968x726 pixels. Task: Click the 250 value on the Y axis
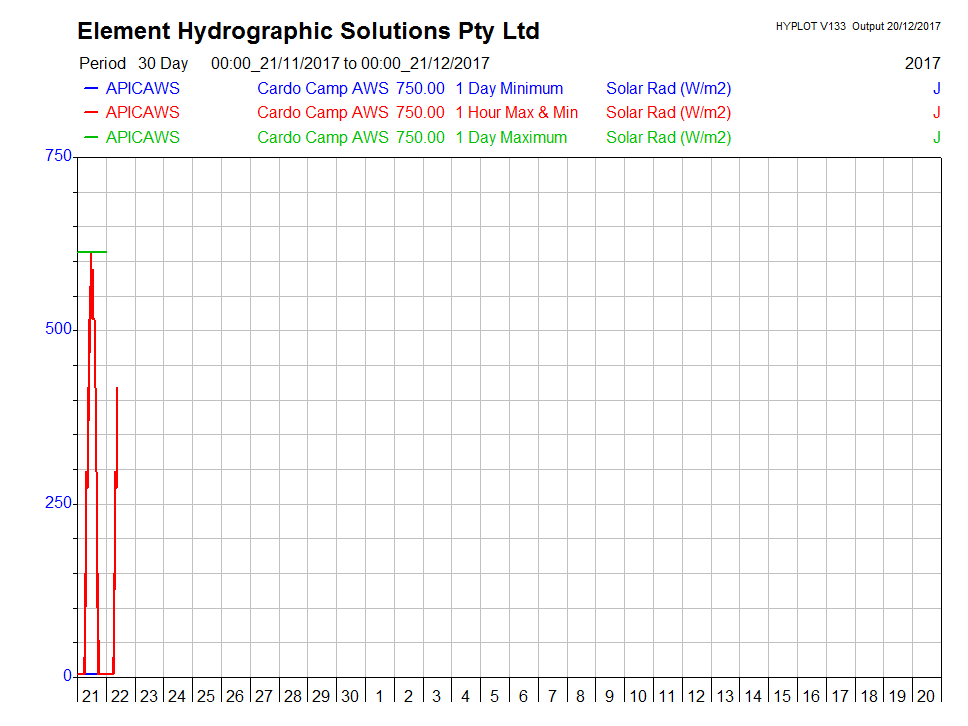58,503
